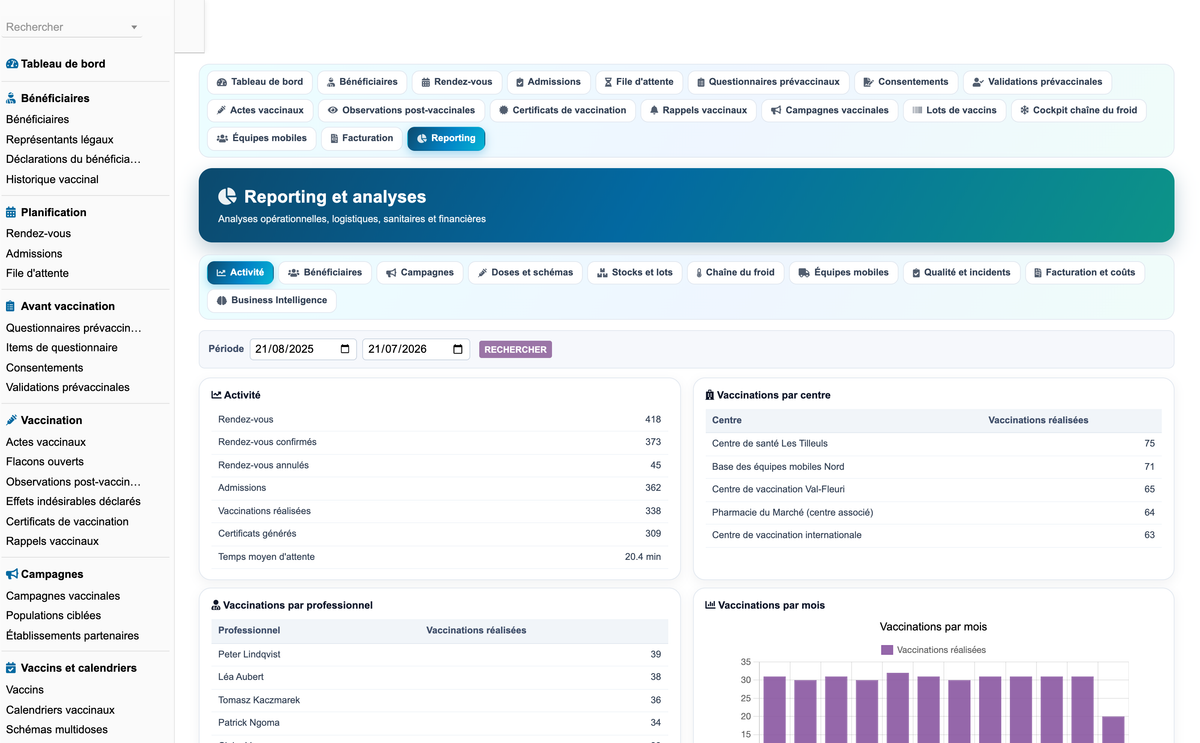Go to Rendez-vous in top navigation
Image resolution: width=1200 pixels, height=743 pixels.
(x=456, y=82)
